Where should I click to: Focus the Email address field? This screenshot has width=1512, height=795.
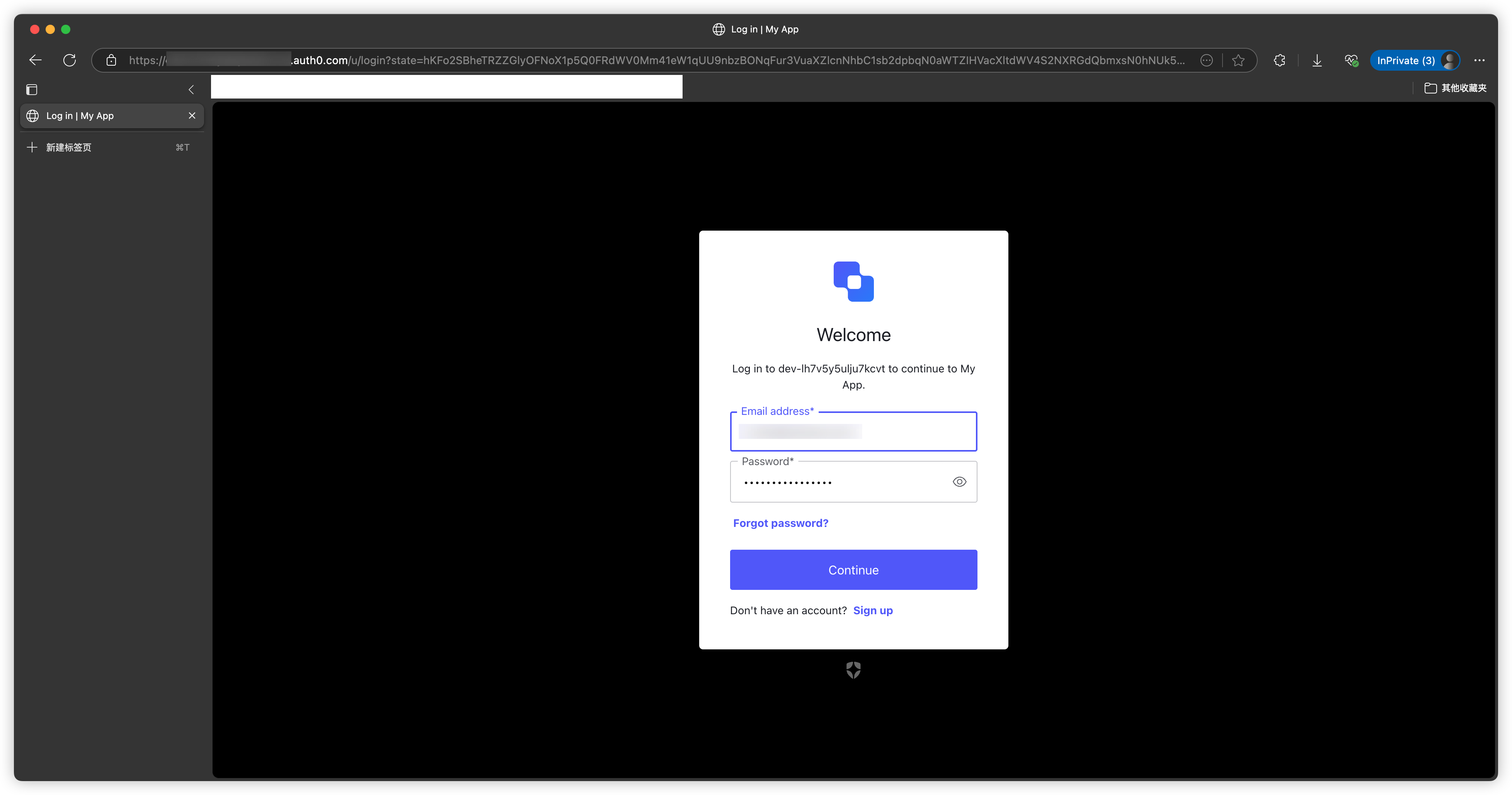coord(853,431)
